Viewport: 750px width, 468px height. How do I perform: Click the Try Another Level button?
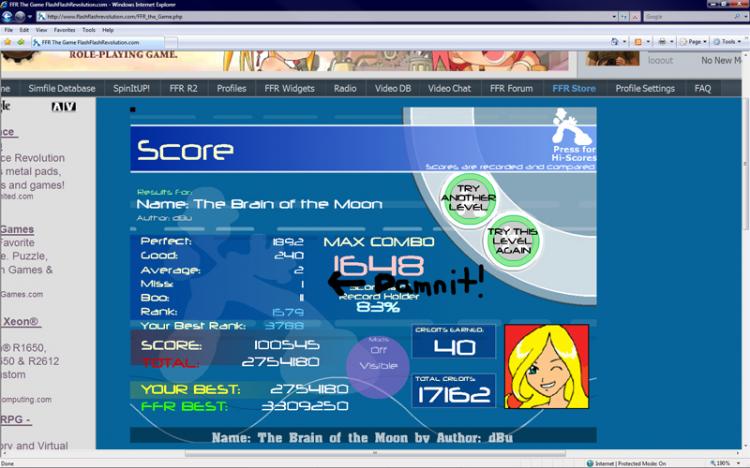(x=470, y=195)
